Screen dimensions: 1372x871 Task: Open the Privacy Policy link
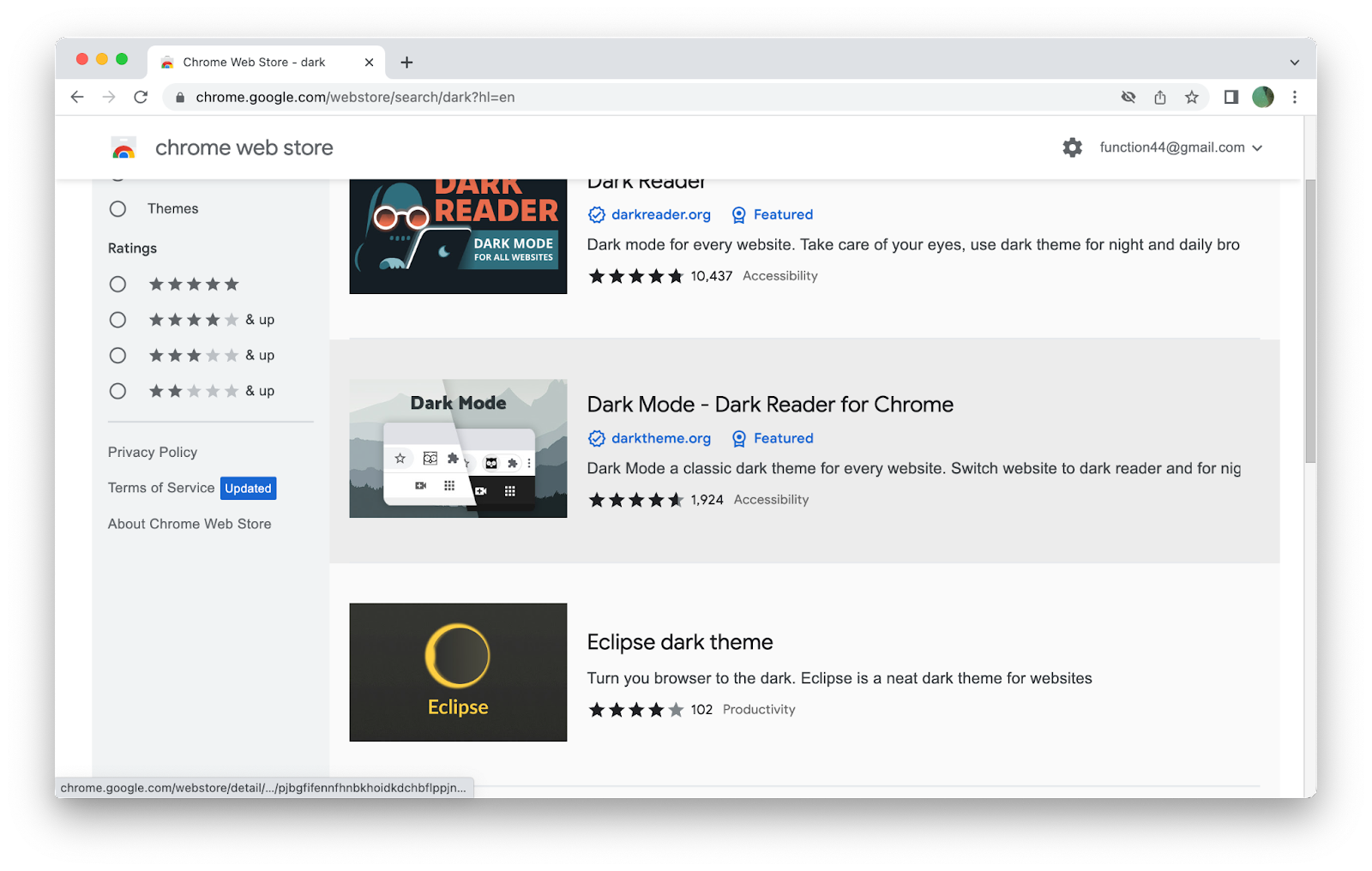tap(153, 452)
